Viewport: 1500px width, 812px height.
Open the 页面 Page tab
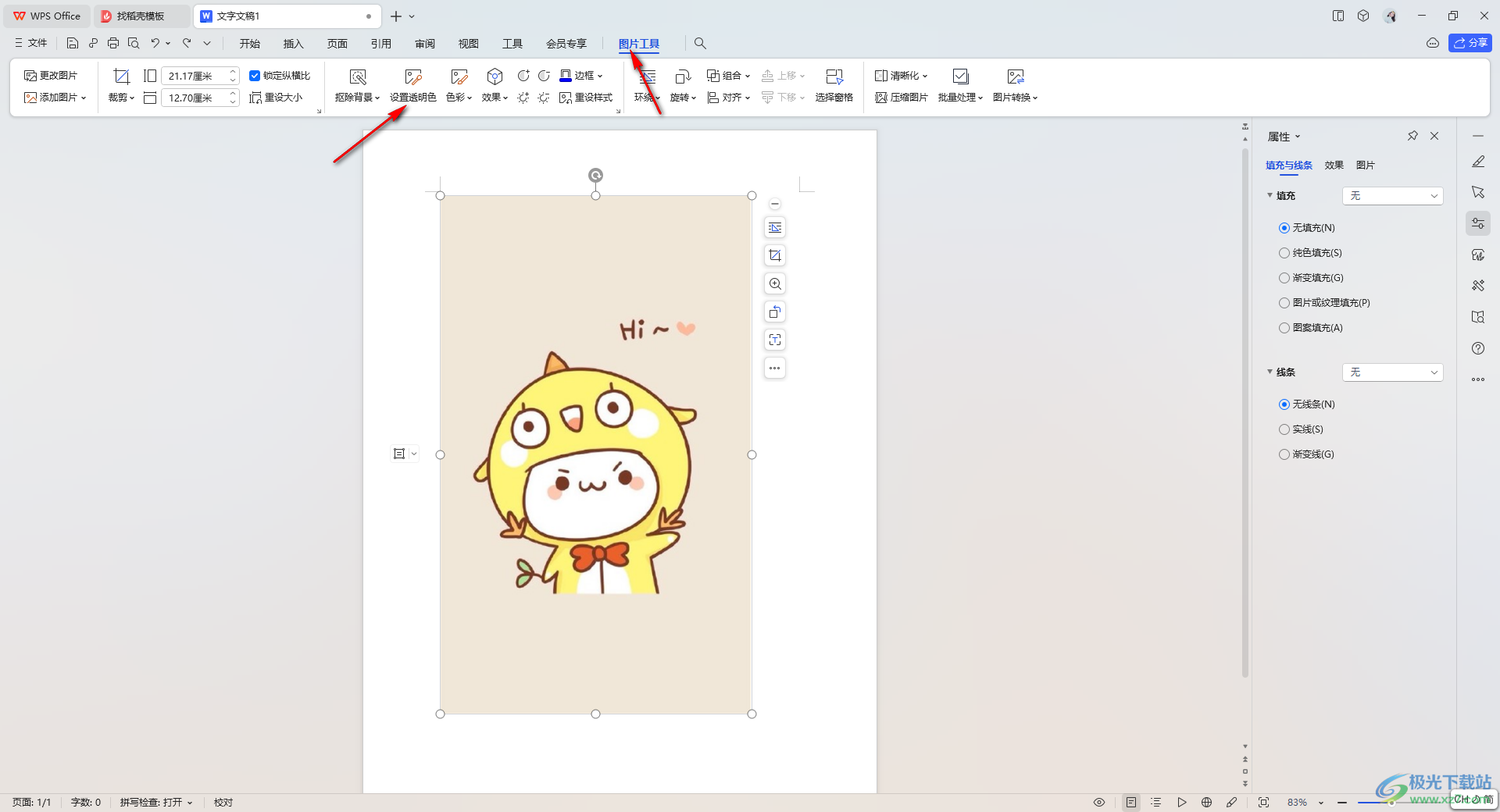coord(337,44)
